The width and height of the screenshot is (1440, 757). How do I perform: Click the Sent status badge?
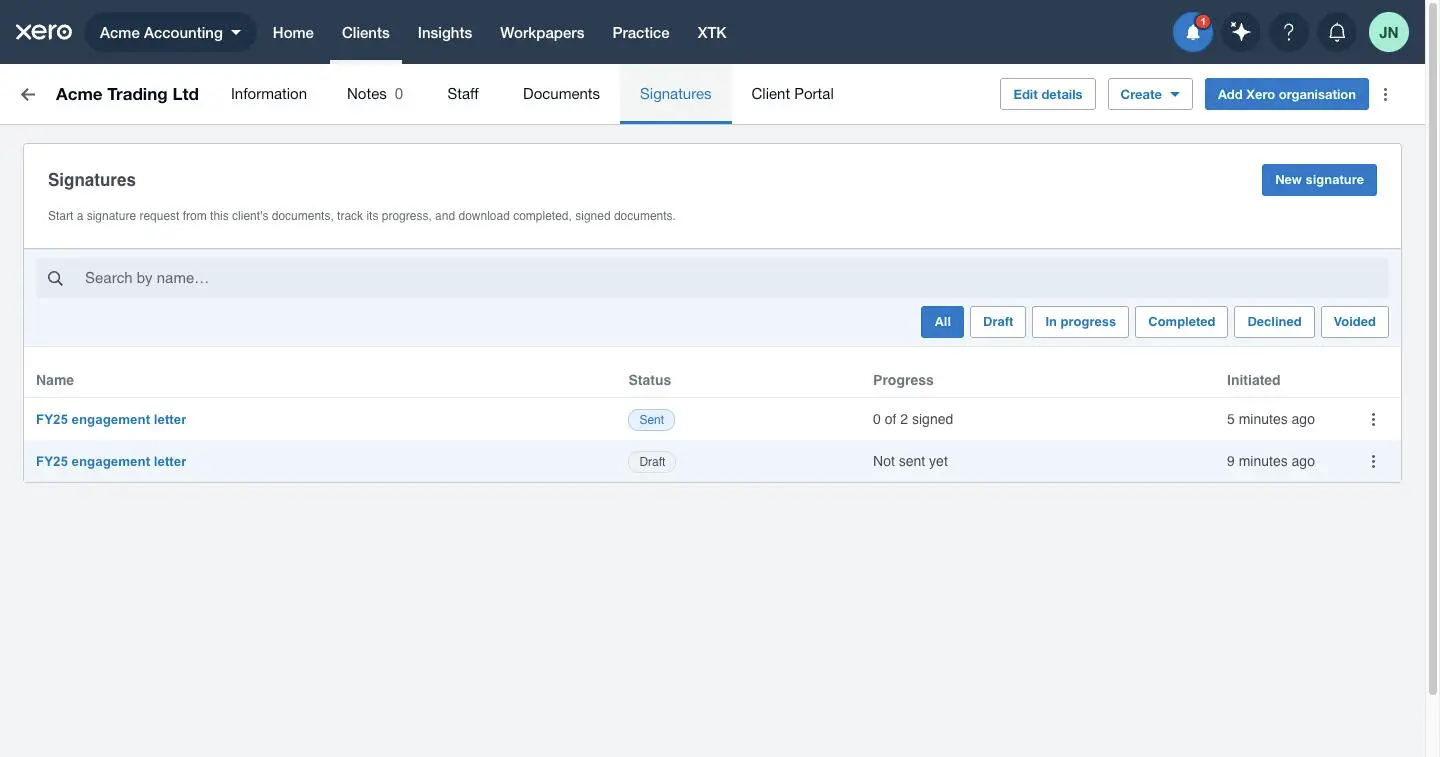(x=652, y=420)
